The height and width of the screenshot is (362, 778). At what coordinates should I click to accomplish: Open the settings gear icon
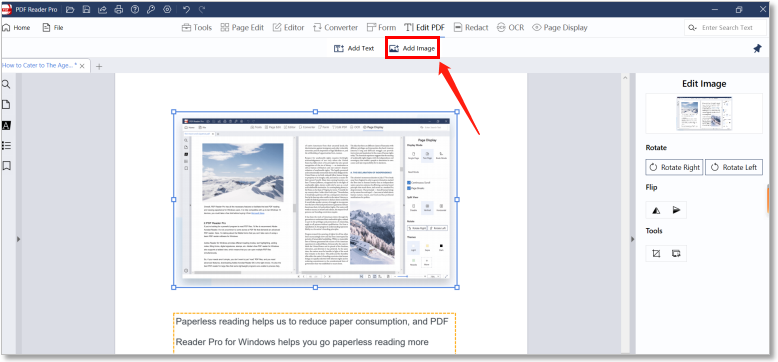167,9
